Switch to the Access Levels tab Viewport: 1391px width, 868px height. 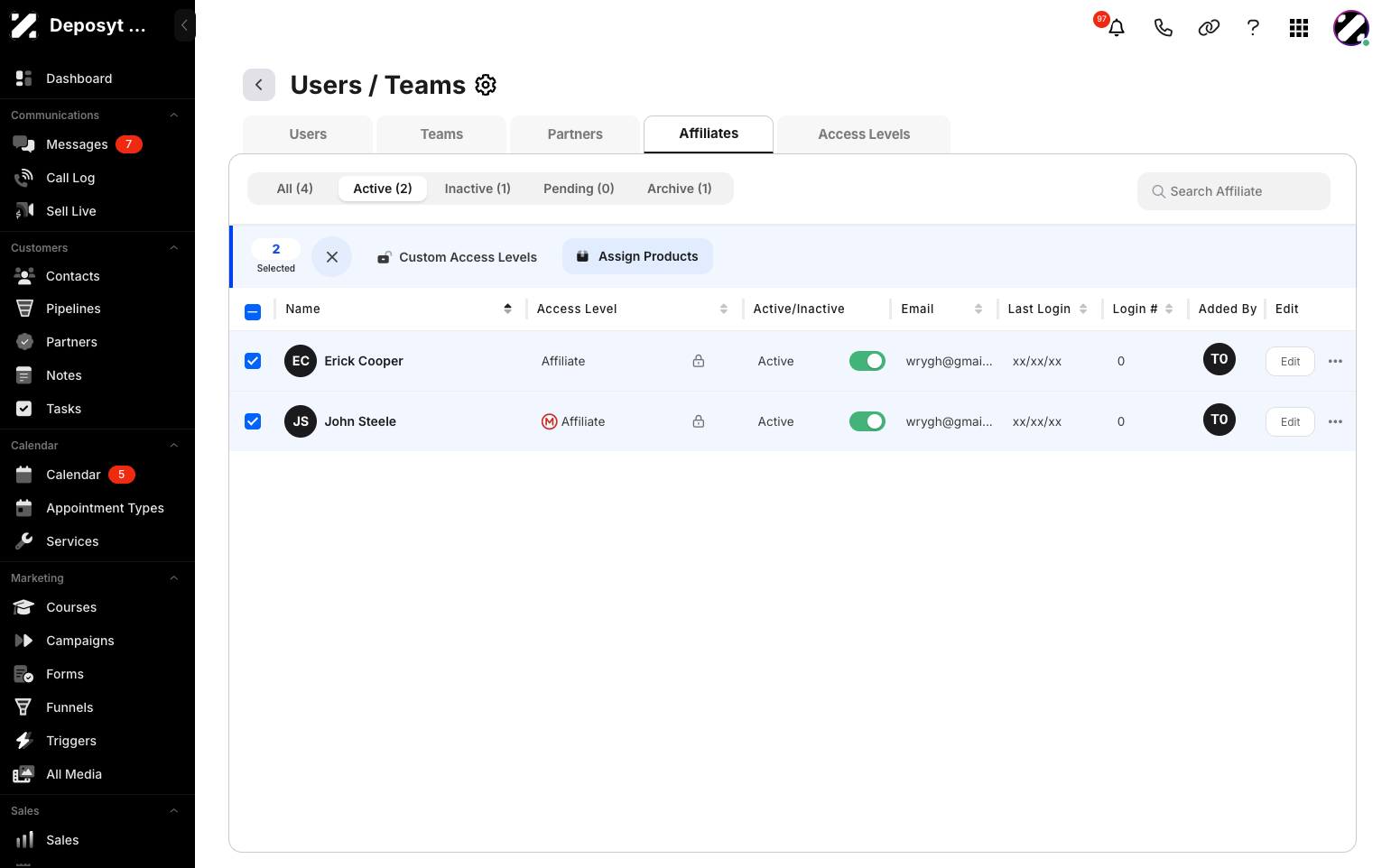[x=864, y=134]
